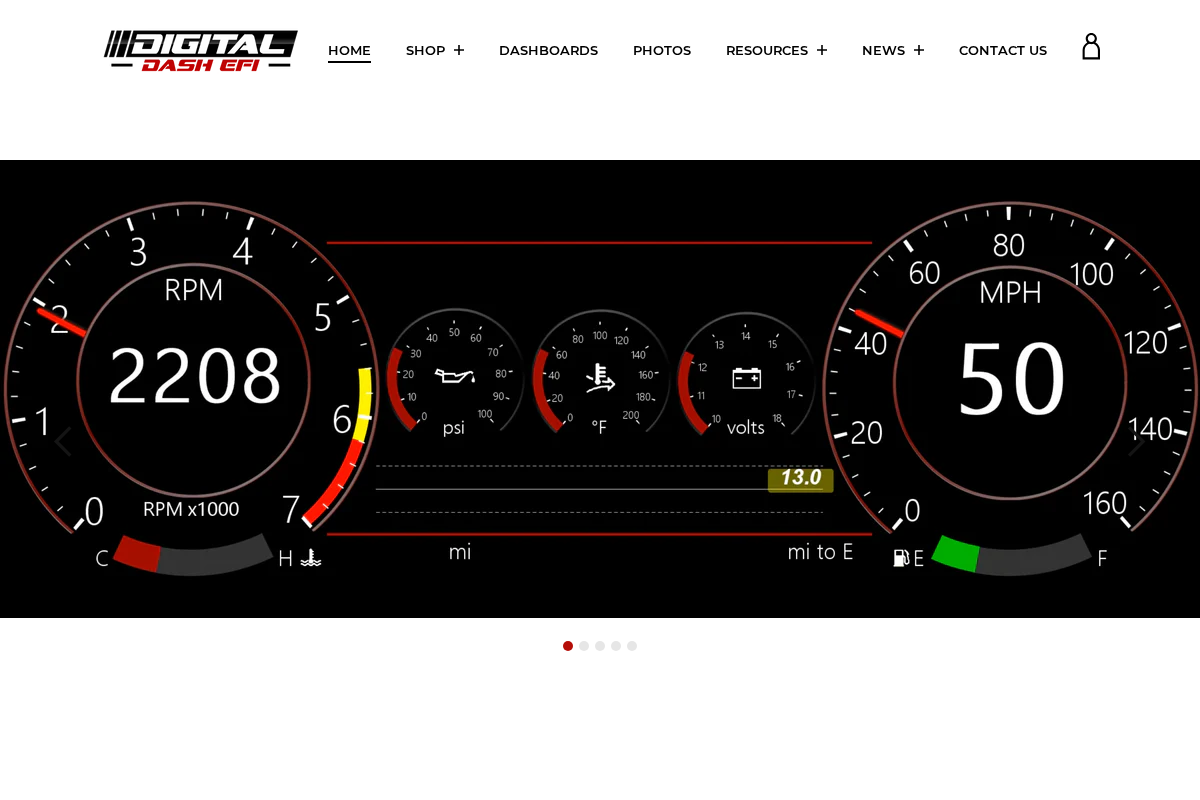Click the coolant temperature gauge icon
Screen dimensions: 1200x800
click(600, 378)
